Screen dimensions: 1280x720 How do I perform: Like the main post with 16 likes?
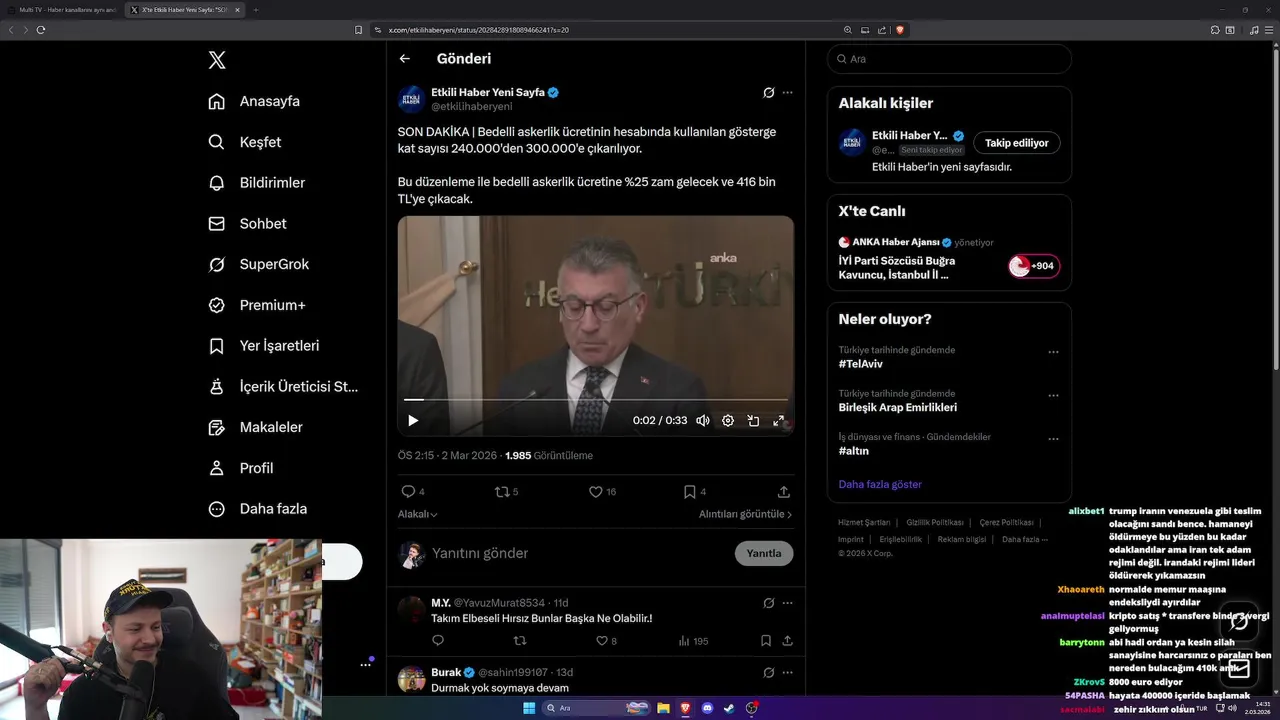(x=602, y=492)
